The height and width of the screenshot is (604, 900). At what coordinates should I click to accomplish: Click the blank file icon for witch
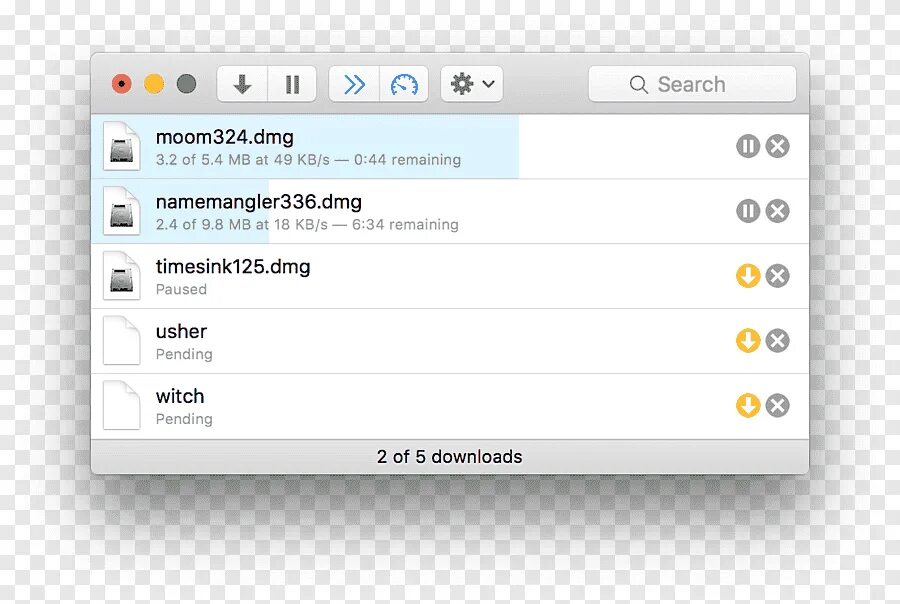tap(122, 406)
